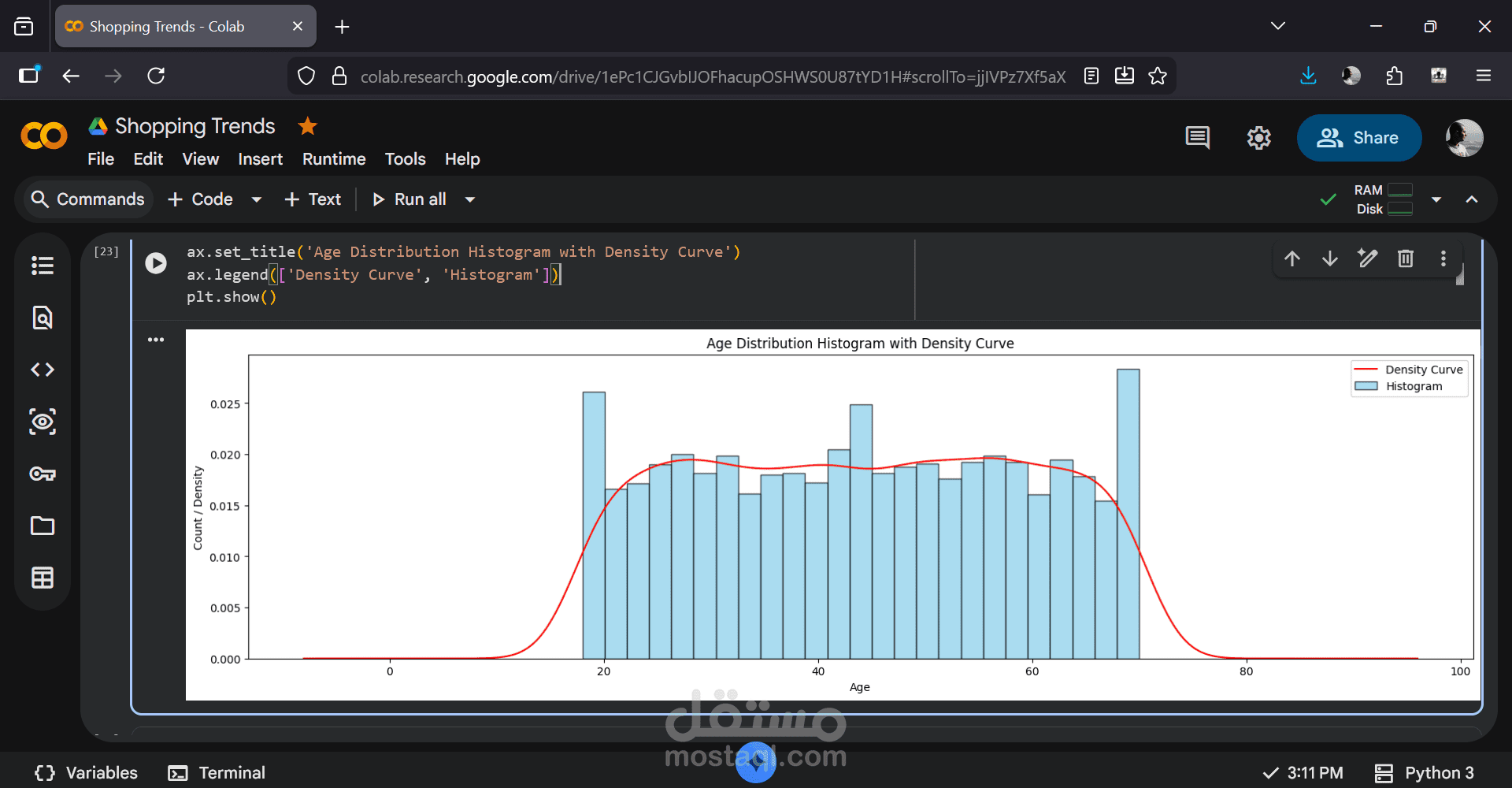
Task: Toggle the output options ellipsis beside the chart
Action: pyautogui.click(x=156, y=340)
